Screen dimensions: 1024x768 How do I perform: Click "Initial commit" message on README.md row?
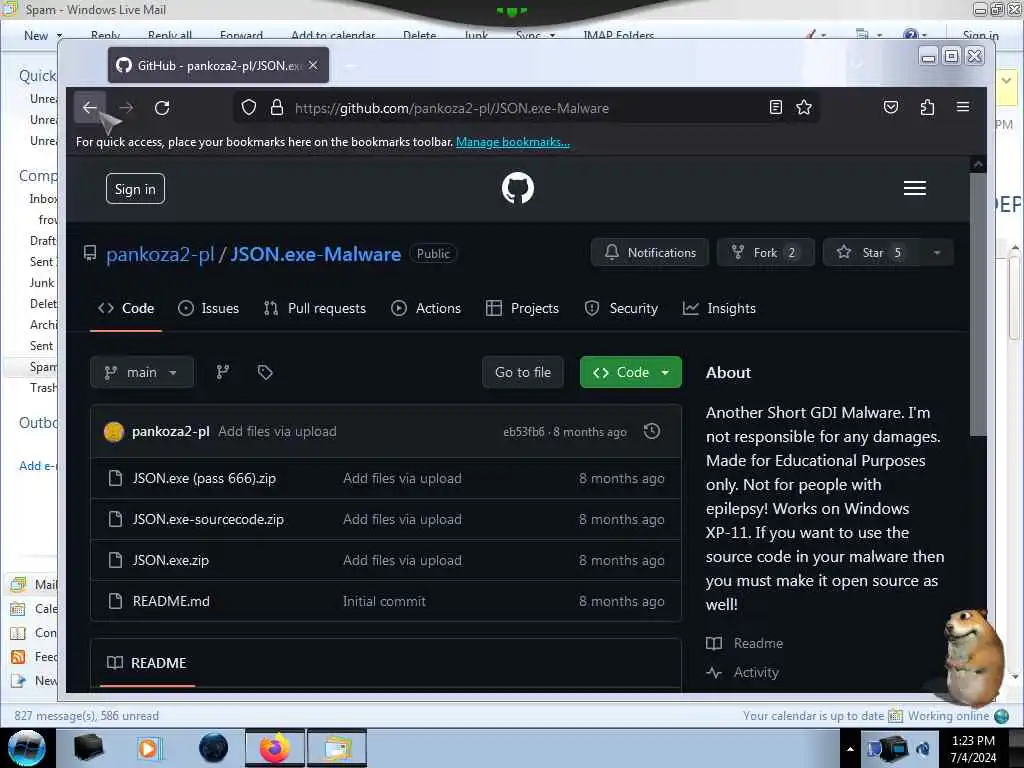point(384,601)
